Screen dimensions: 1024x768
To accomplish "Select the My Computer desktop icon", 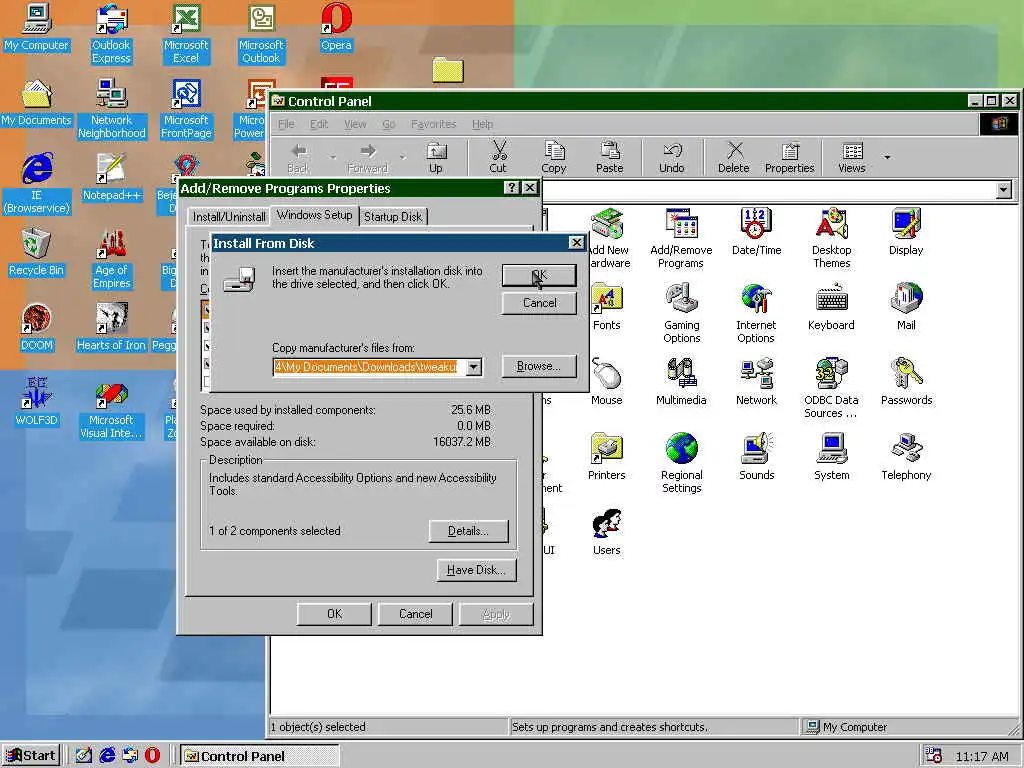I will [37, 28].
